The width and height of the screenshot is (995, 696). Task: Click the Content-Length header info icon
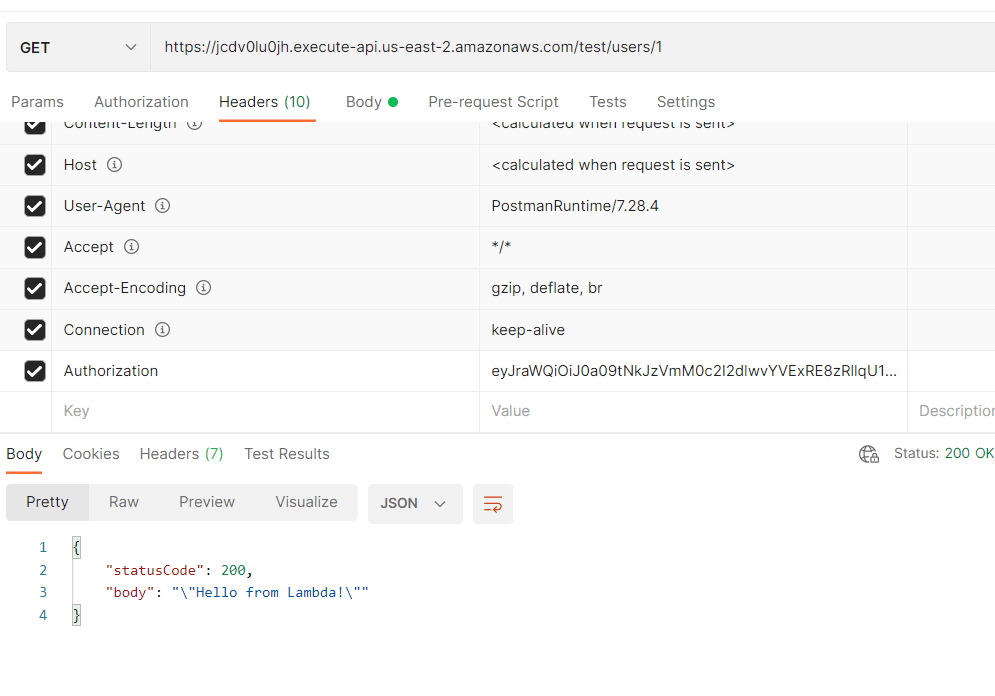[194, 123]
